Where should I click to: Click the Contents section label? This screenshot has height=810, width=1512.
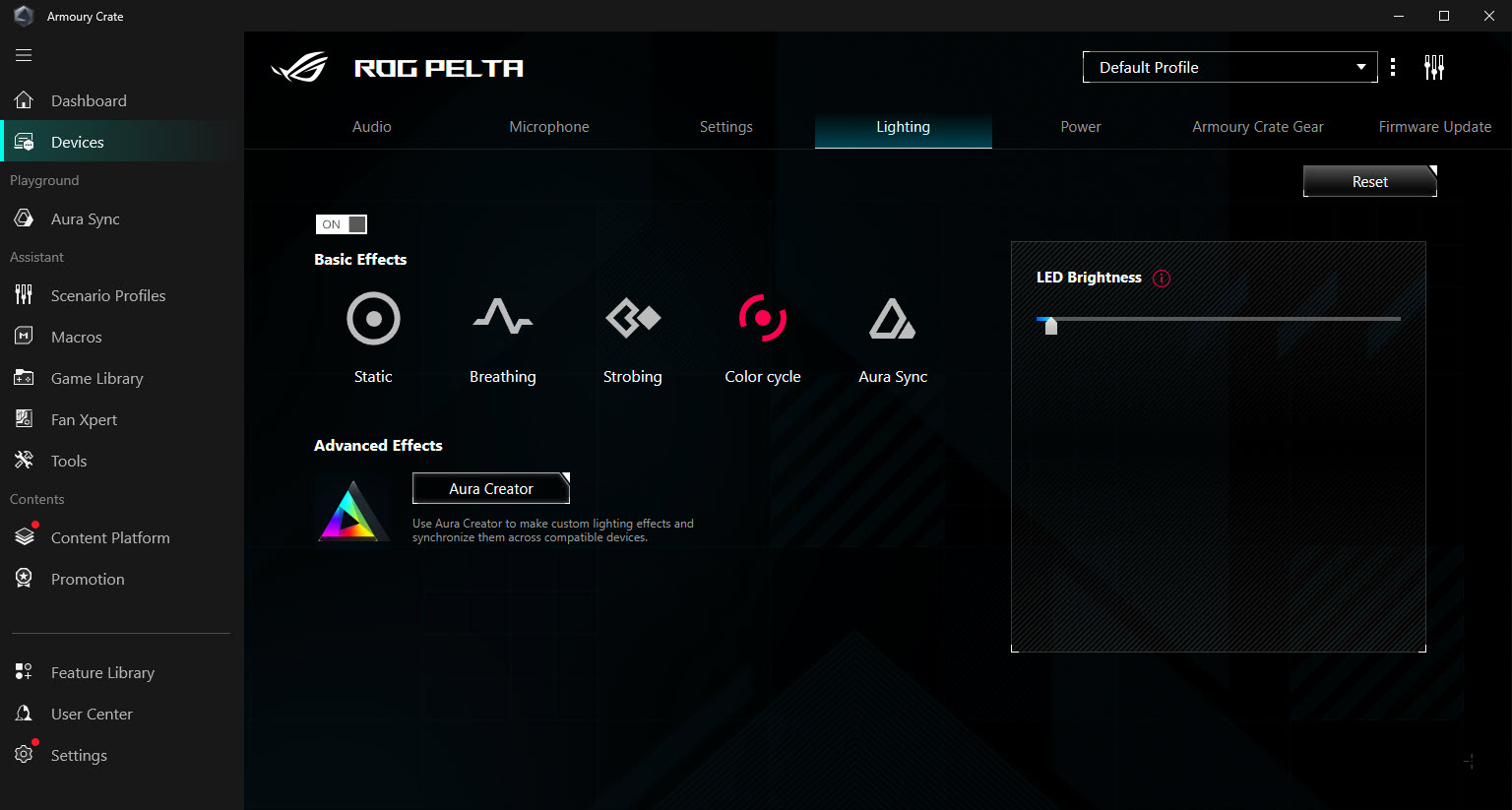pos(37,499)
